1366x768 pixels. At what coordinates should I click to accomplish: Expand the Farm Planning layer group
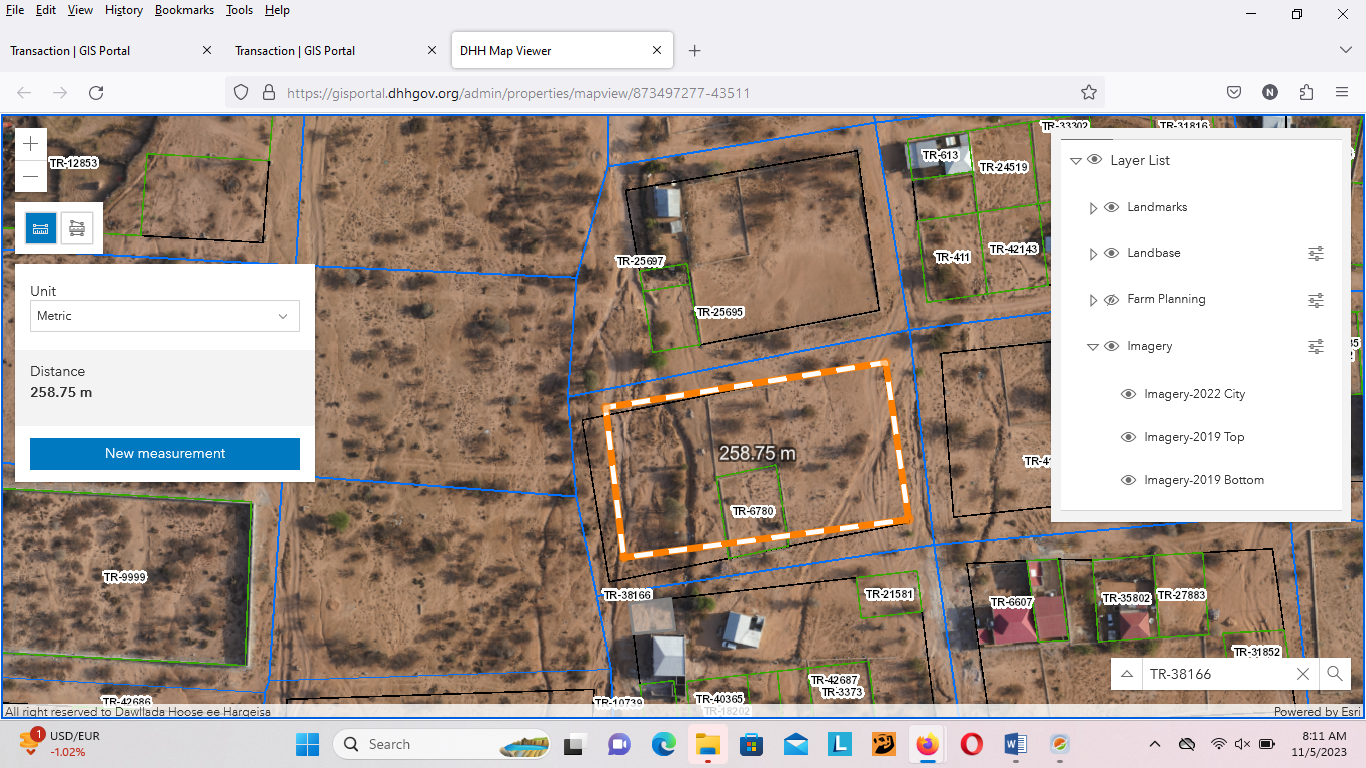click(x=1093, y=300)
